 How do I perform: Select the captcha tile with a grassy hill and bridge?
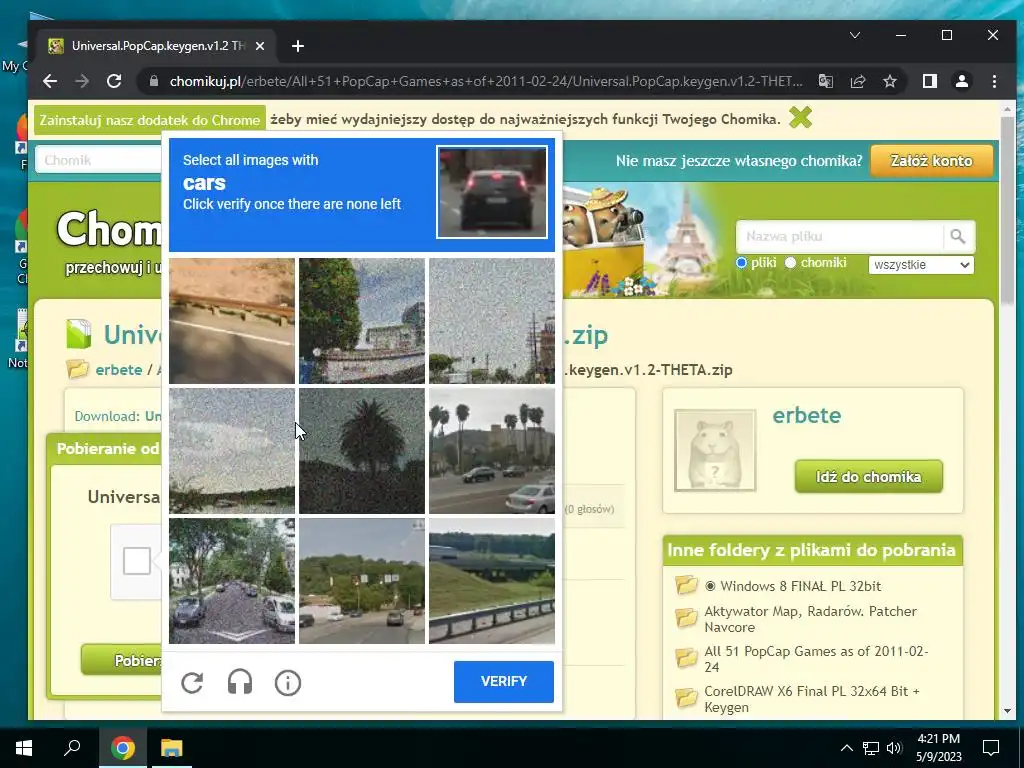(492, 581)
